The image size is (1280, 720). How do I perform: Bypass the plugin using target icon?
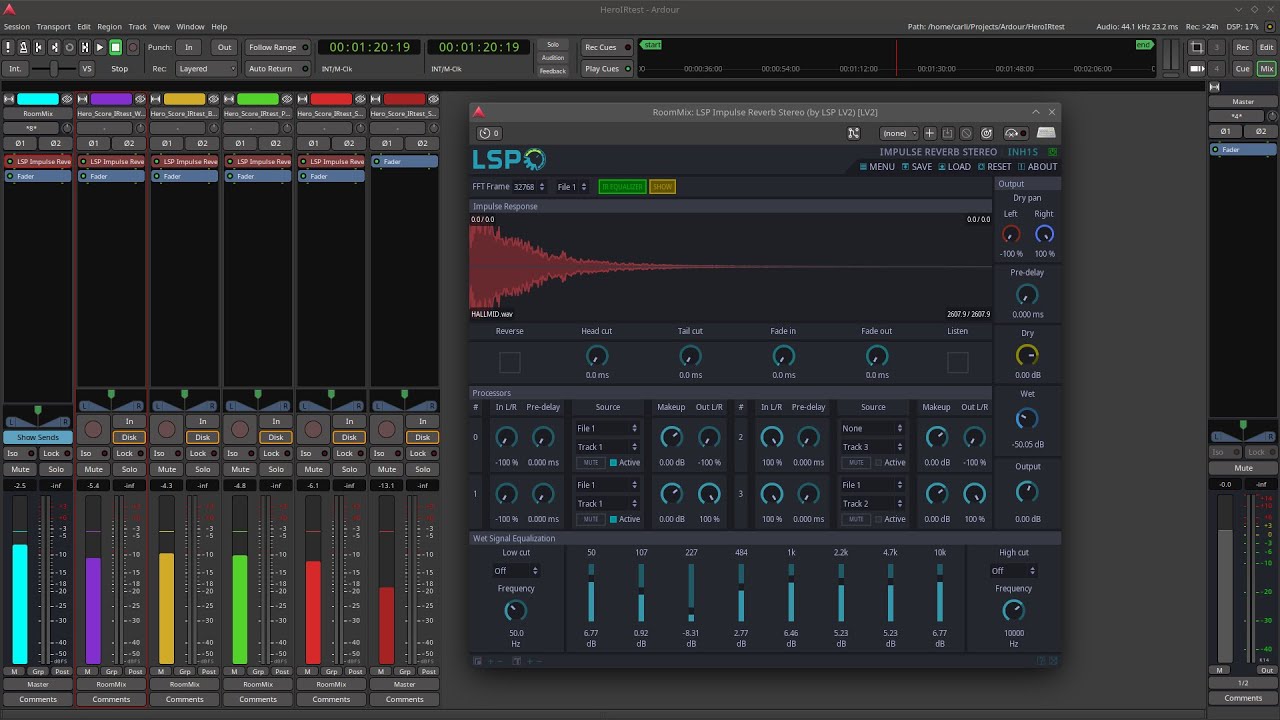986,133
